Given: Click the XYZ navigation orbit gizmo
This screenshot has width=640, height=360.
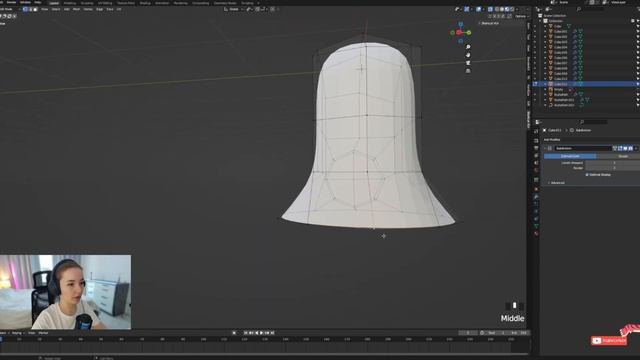Looking at the screenshot, I should click(x=460, y=32).
